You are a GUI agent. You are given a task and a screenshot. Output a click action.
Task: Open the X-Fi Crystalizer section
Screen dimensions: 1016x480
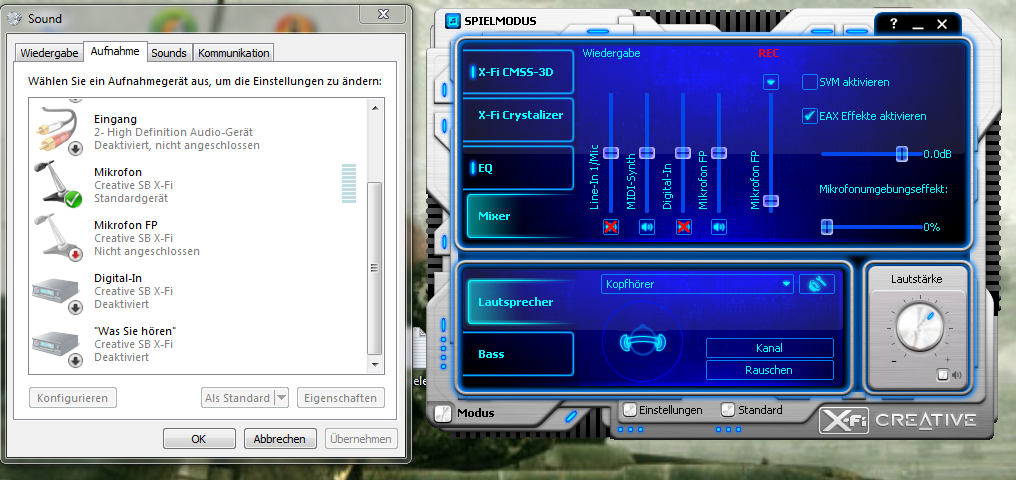click(x=520, y=119)
